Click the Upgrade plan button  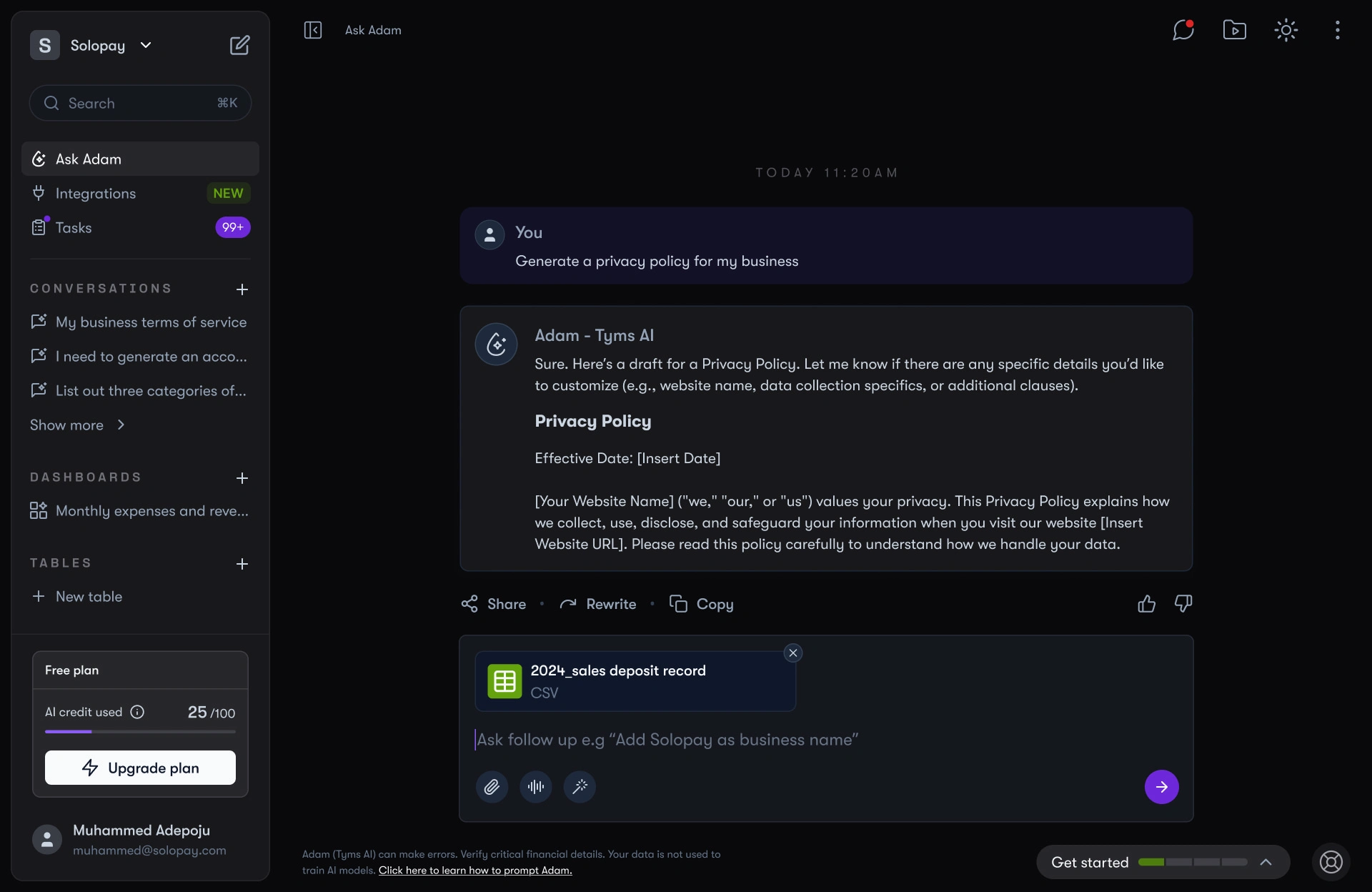tap(140, 768)
